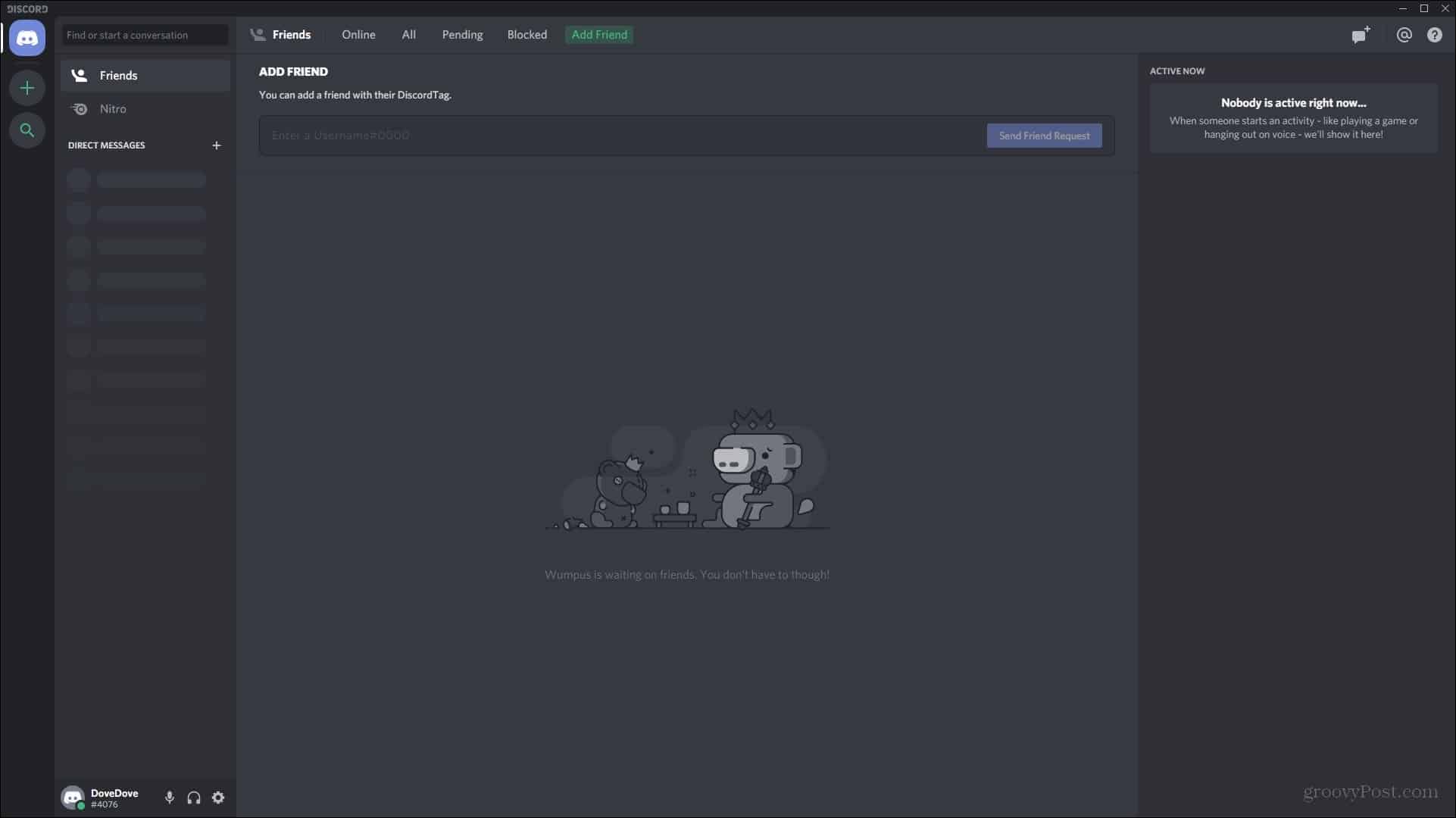This screenshot has width=1456, height=818.
Task: Toggle your online status via the avatar
Action: [73, 798]
